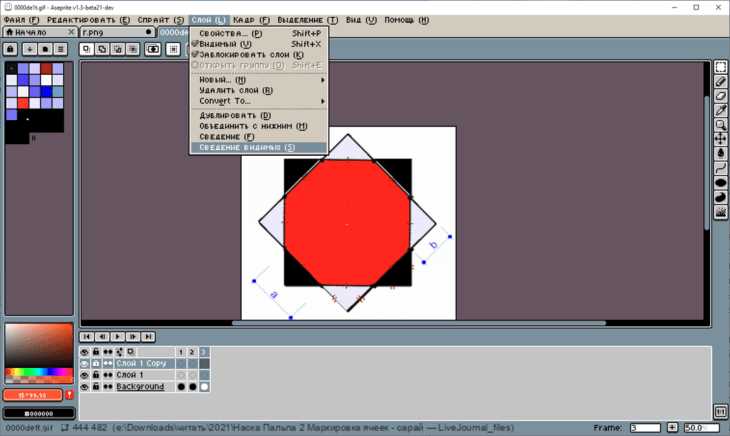Lock the Background layer
Screen dimensions: 730x436
(x=96, y=387)
